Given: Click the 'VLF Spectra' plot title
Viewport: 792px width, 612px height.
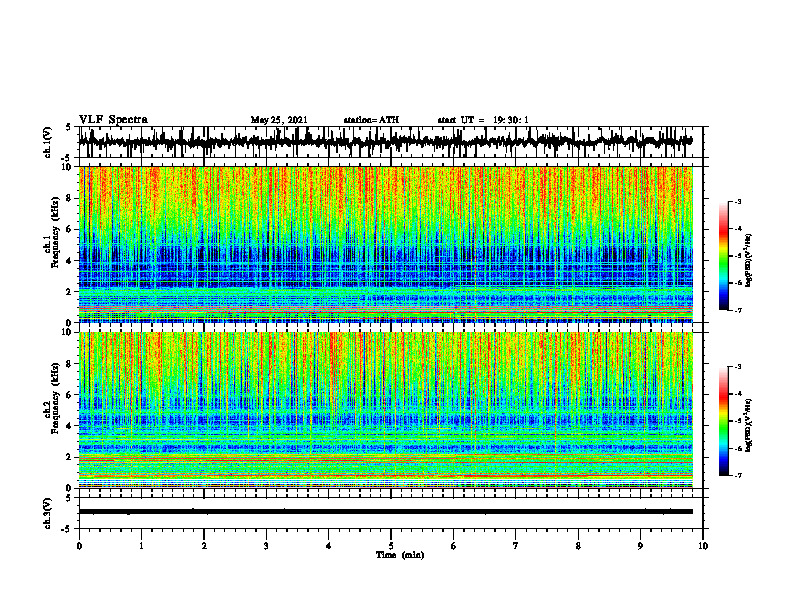Looking at the screenshot, I should click(113, 120).
